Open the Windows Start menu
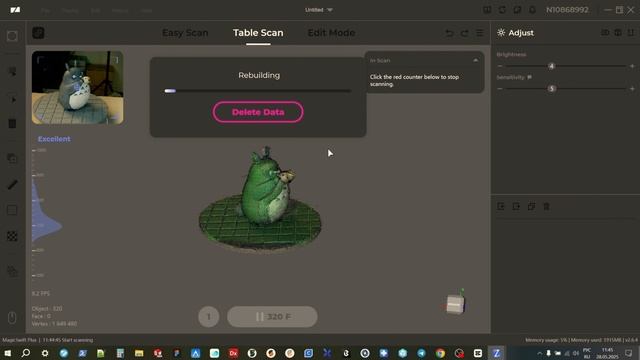The image size is (640, 360). [x=7, y=353]
